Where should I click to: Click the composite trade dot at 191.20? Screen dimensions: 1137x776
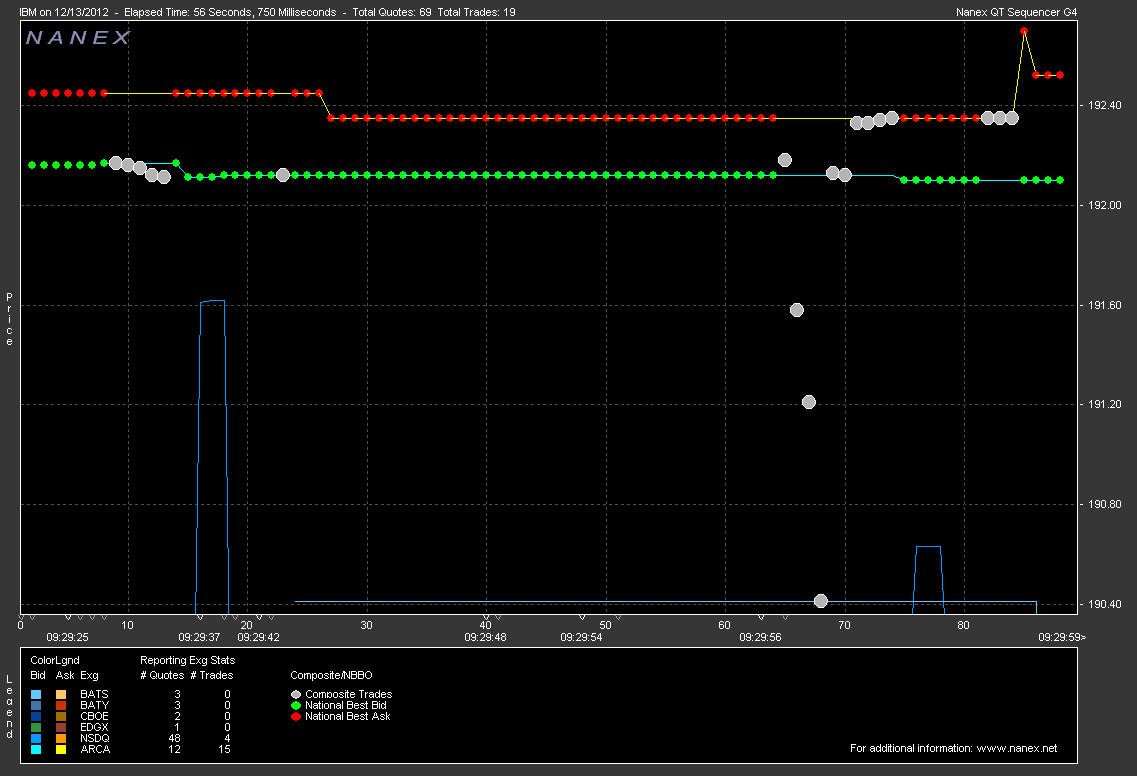(x=809, y=402)
